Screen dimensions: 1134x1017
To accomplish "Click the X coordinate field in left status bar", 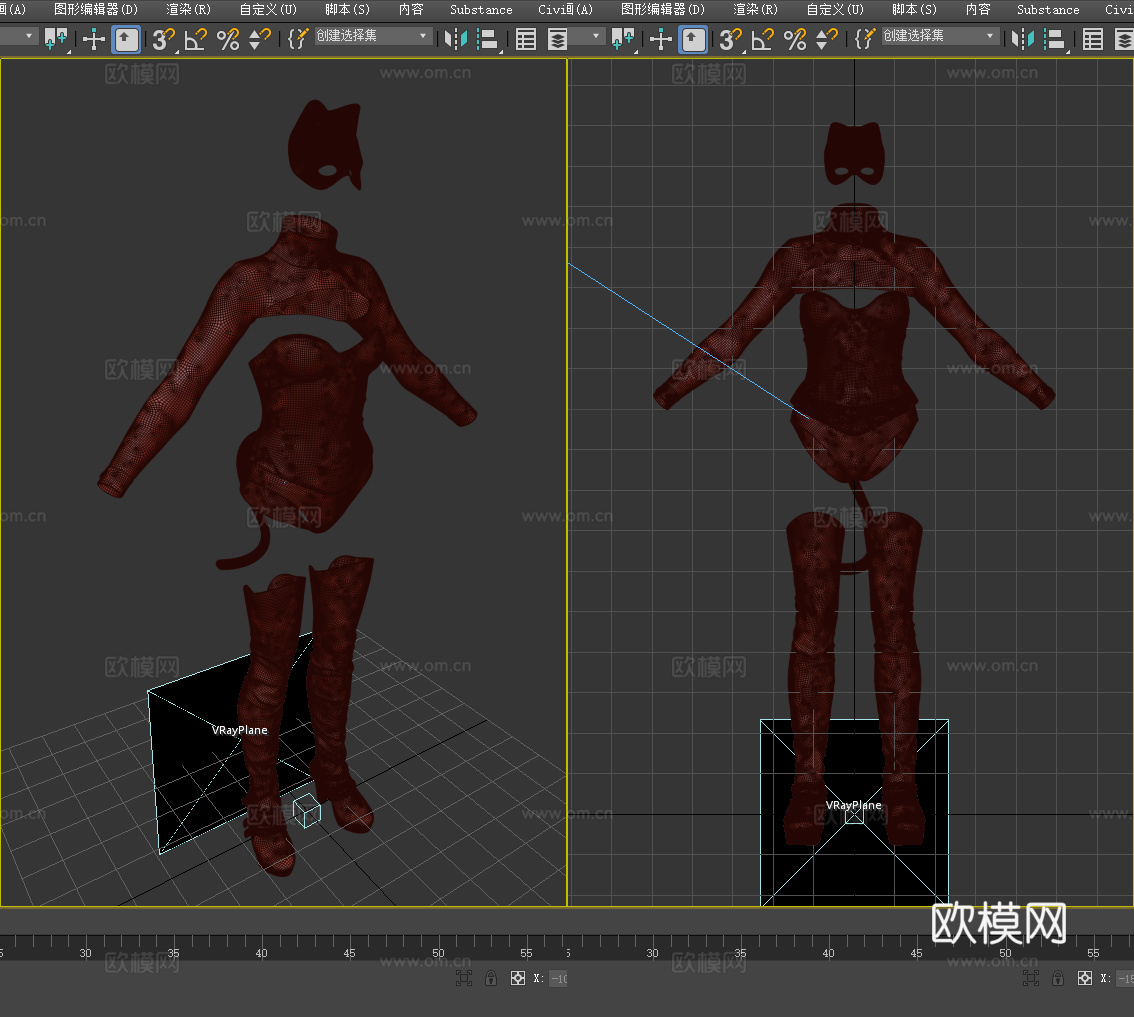I will (558, 979).
